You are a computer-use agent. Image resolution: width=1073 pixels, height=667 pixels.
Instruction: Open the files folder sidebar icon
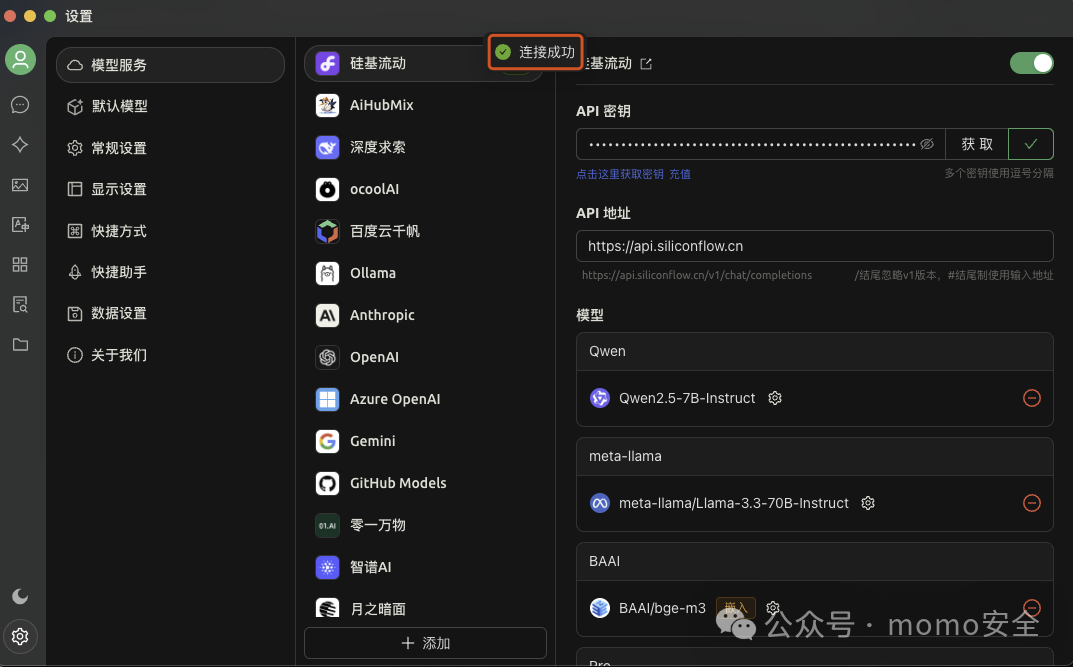click(20, 344)
